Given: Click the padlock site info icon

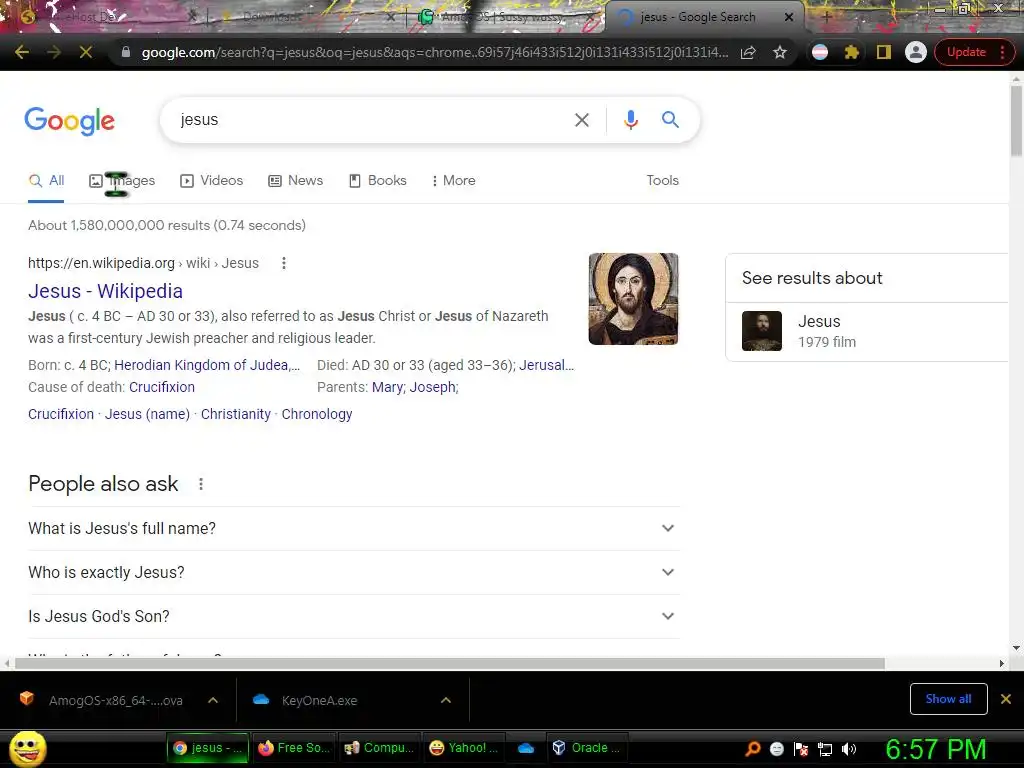Looking at the screenshot, I should [126, 52].
